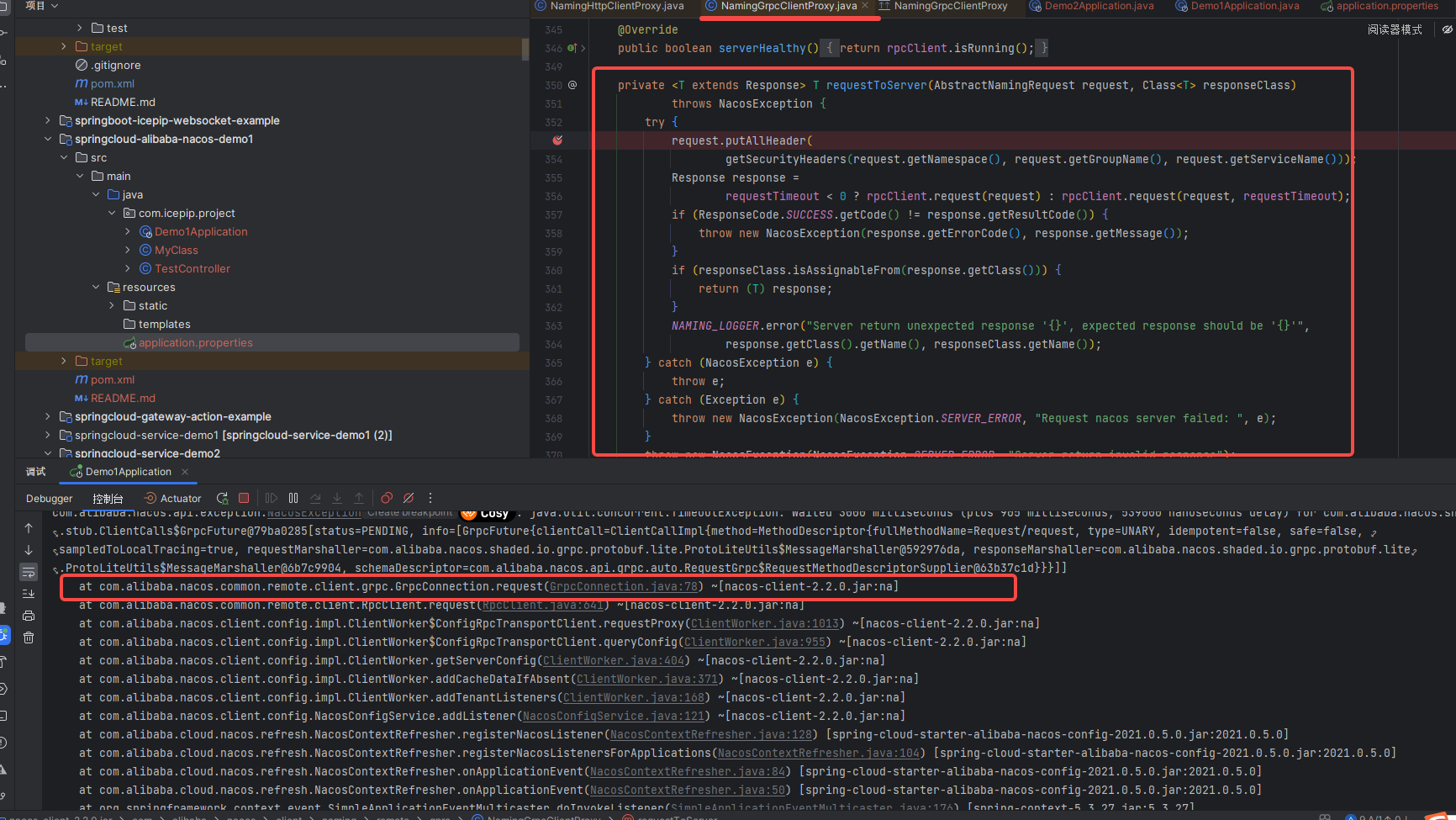This screenshot has height=820, width=1456.
Task: Step out in debugger toolbar
Action: click(x=359, y=498)
